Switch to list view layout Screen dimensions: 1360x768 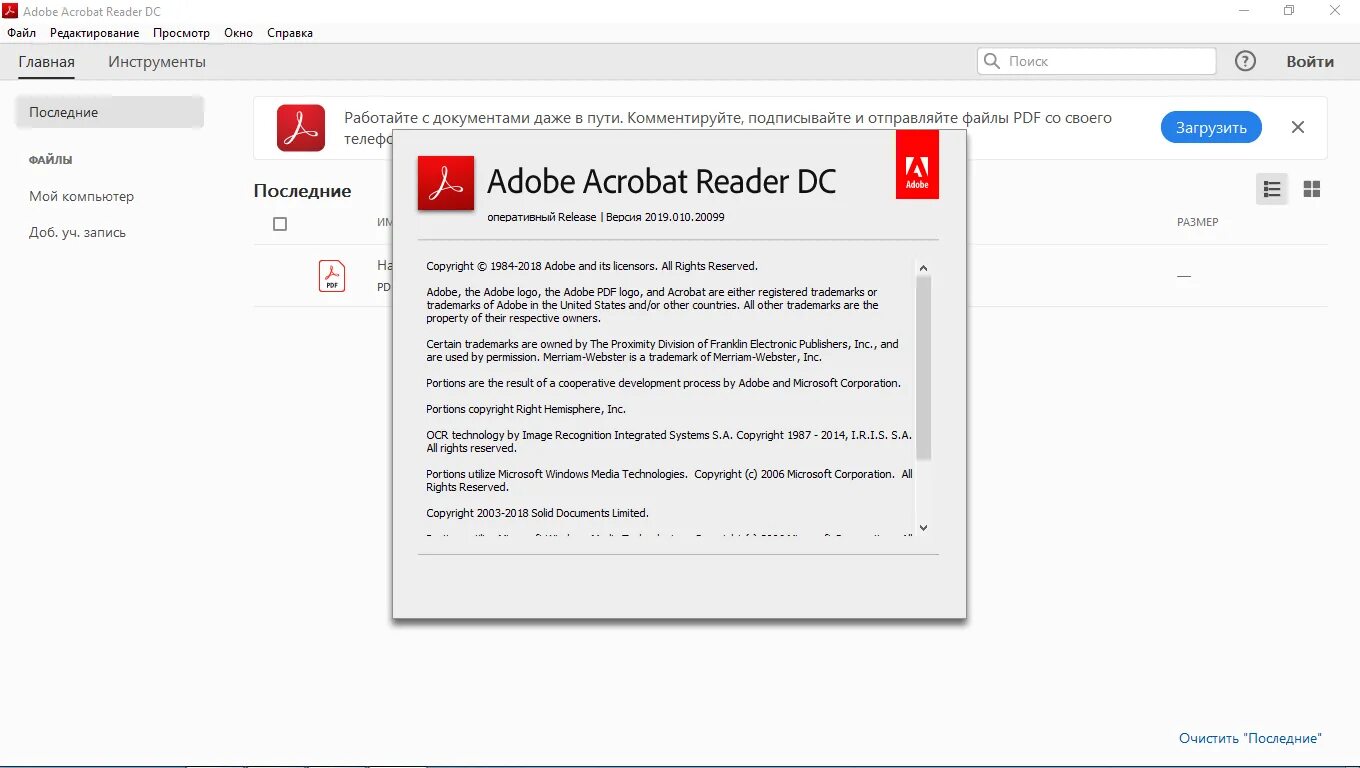(x=1272, y=189)
